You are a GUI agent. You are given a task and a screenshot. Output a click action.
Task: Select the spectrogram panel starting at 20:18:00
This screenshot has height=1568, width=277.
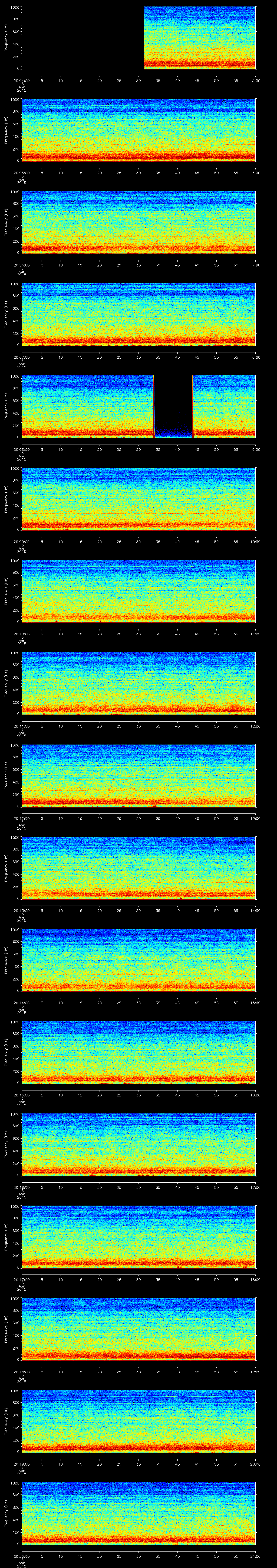coord(139,1329)
